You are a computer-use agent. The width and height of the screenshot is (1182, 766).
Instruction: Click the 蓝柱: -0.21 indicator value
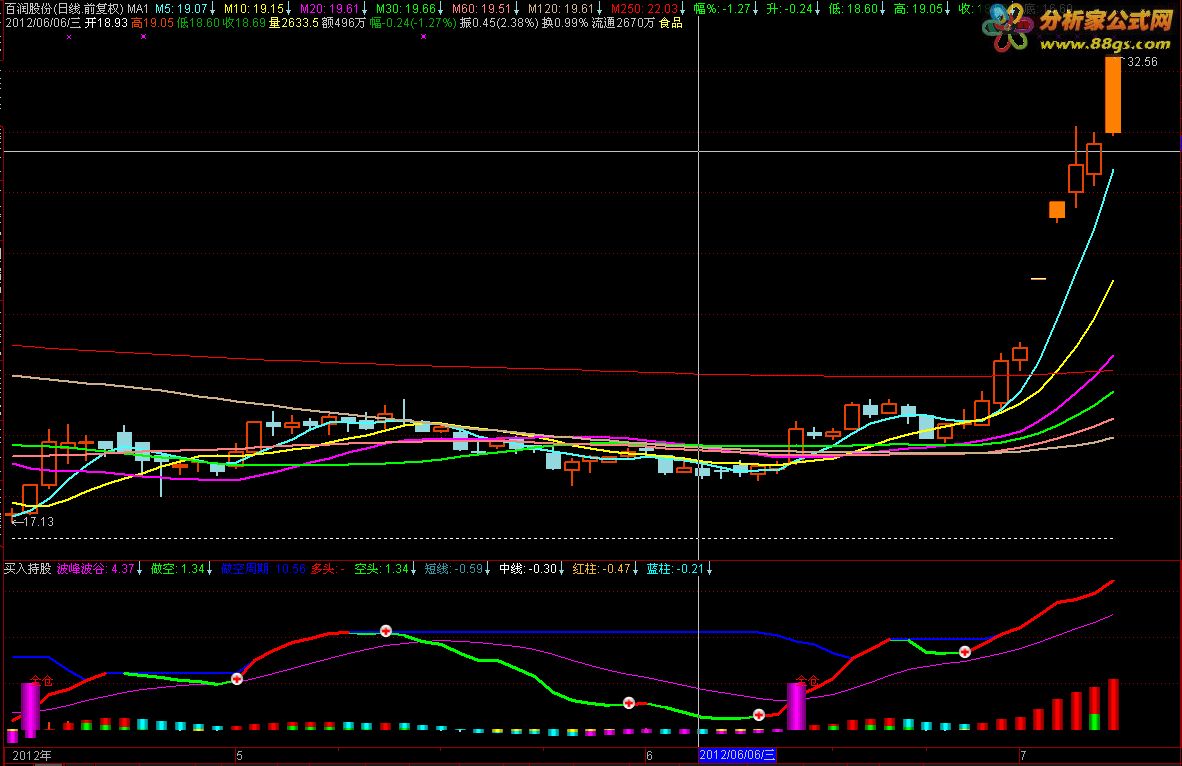point(675,568)
